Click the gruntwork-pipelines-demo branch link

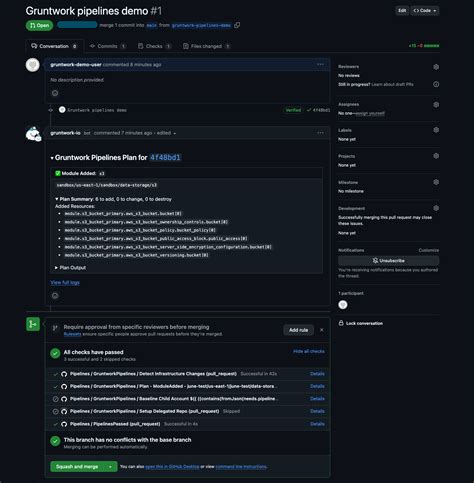[x=201, y=25]
